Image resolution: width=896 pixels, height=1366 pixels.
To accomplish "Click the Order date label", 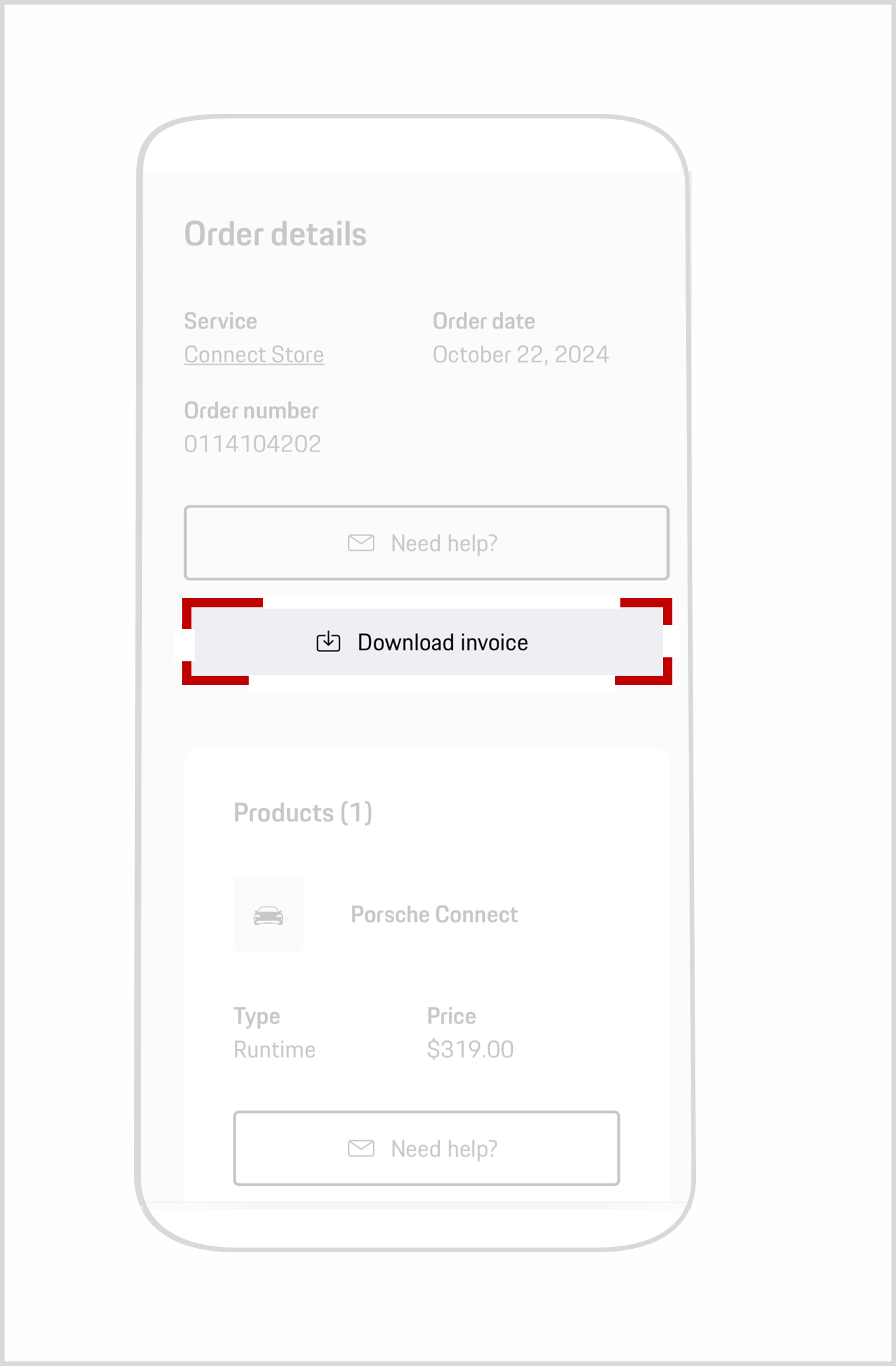I will (x=484, y=321).
